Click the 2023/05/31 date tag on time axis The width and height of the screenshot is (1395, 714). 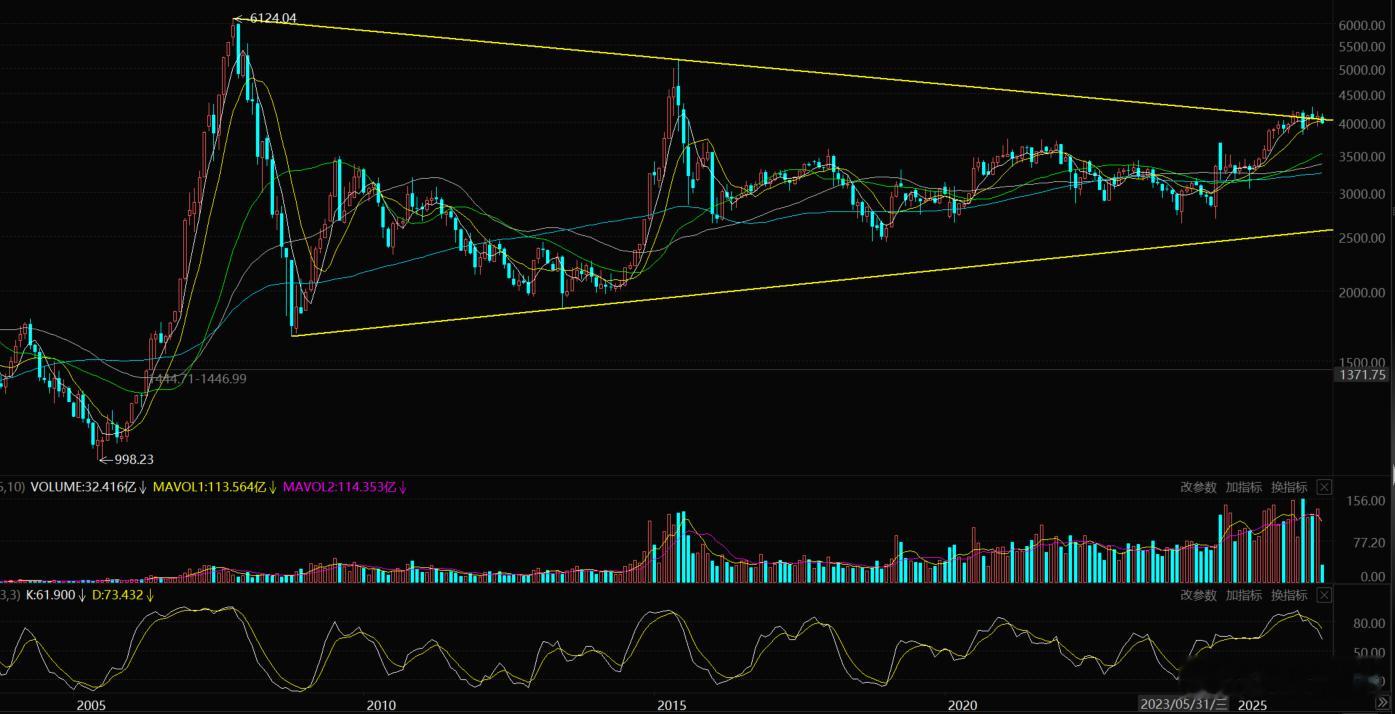coord(1184,705)
